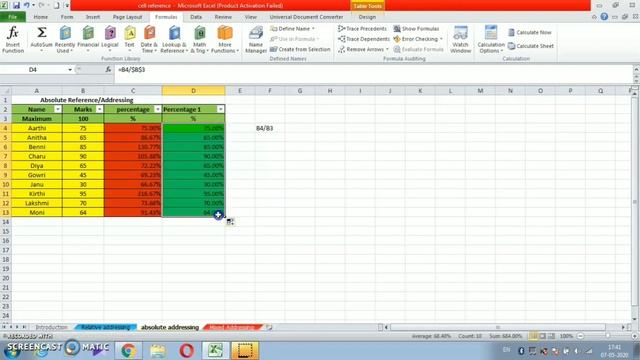Click Trace Precedents
This screenshot has width=640, height=360.
coord(362,29)
